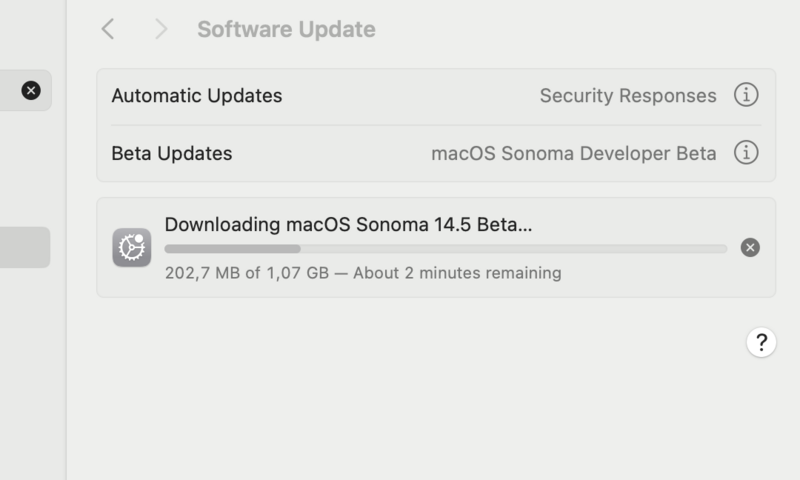Clear the sidebar search field
The image size is (800, 480).
click(x=31, y=91)
